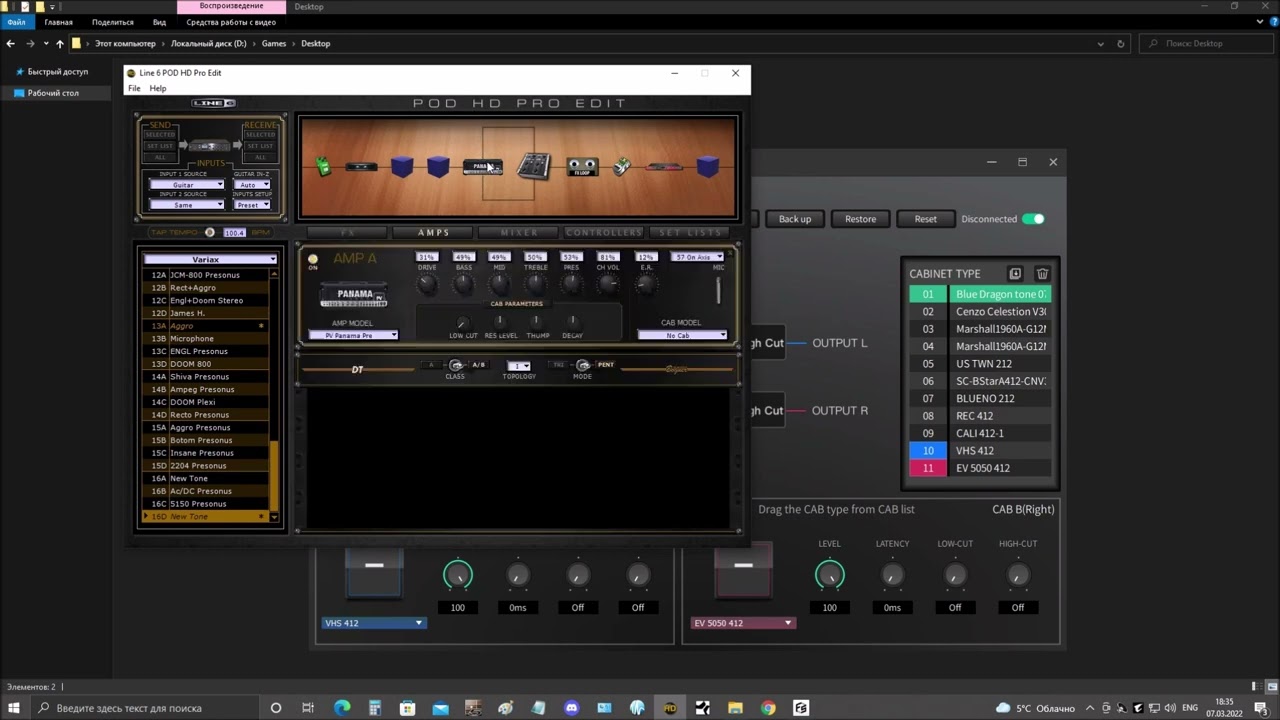Toggle the CAB A blue bypass pedal
The height and width of the screenshot is (720, 1280).
(x=374, y=573)
